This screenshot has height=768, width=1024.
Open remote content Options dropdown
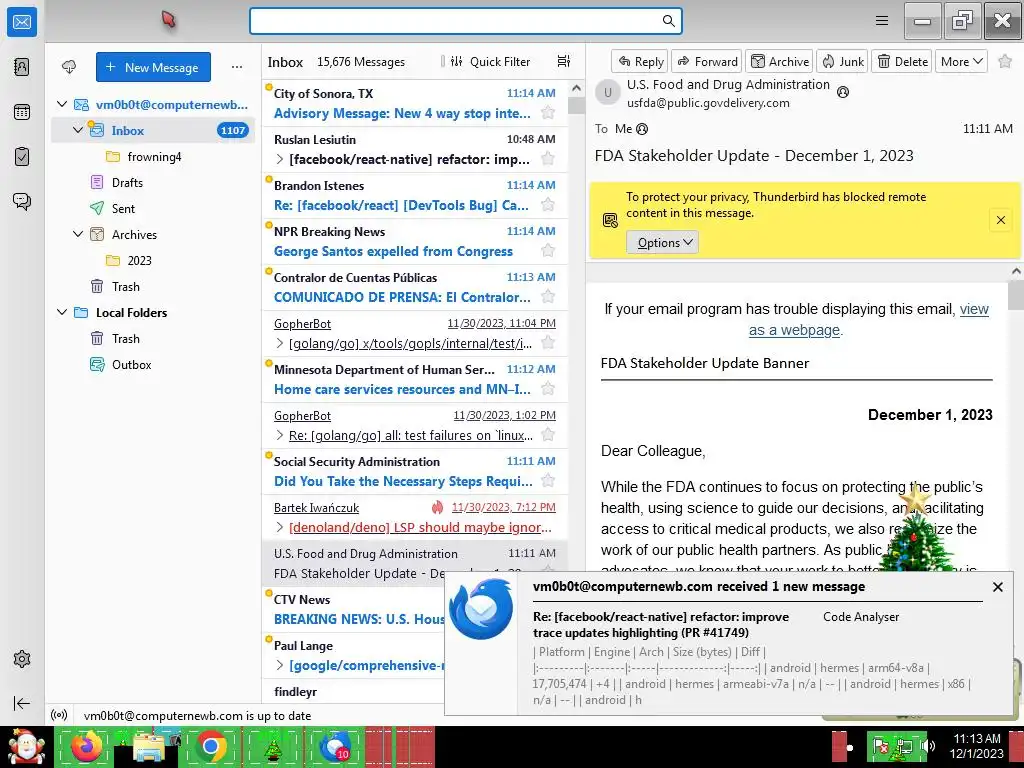662,242
